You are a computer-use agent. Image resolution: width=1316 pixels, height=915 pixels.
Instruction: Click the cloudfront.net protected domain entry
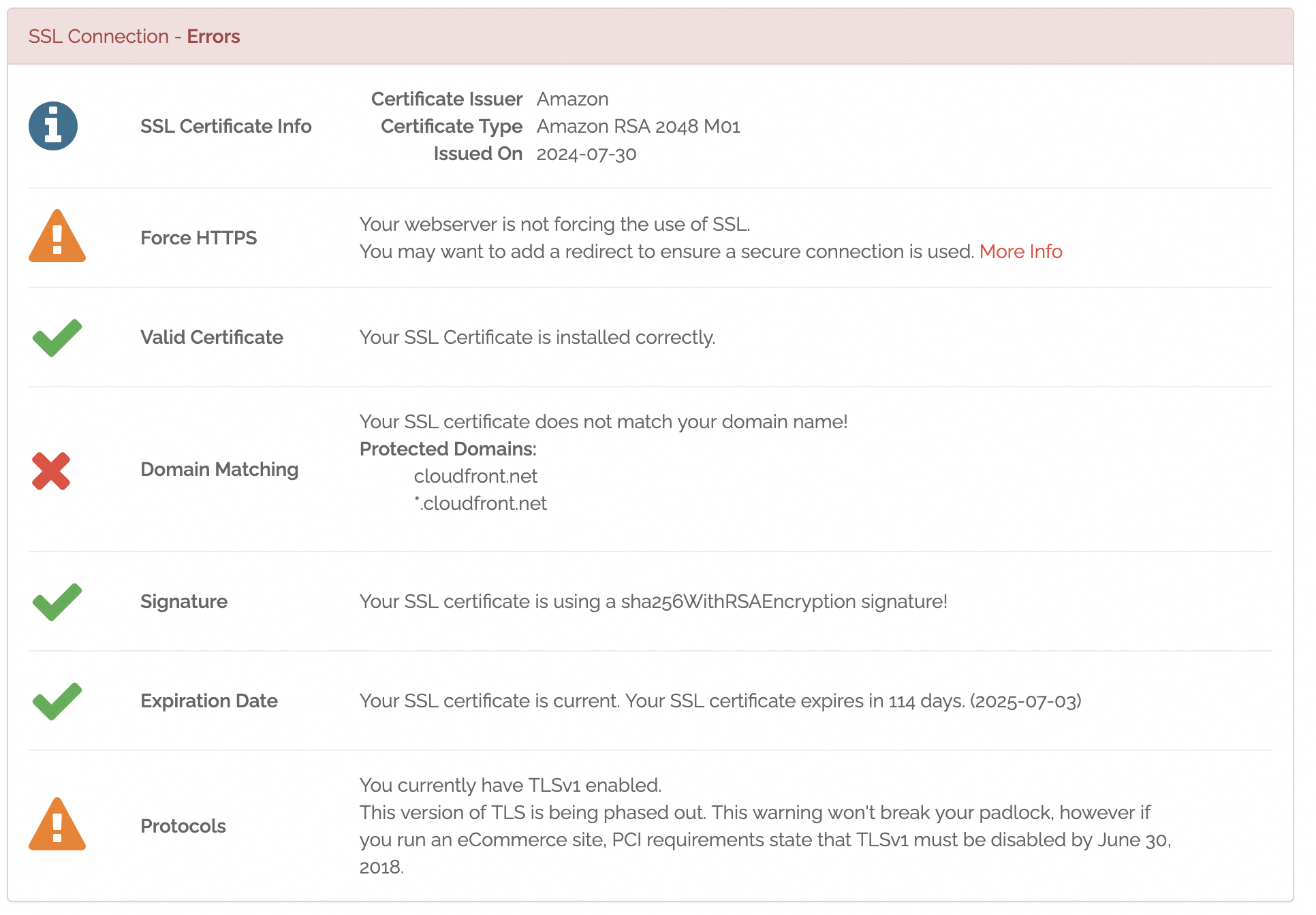475,477
